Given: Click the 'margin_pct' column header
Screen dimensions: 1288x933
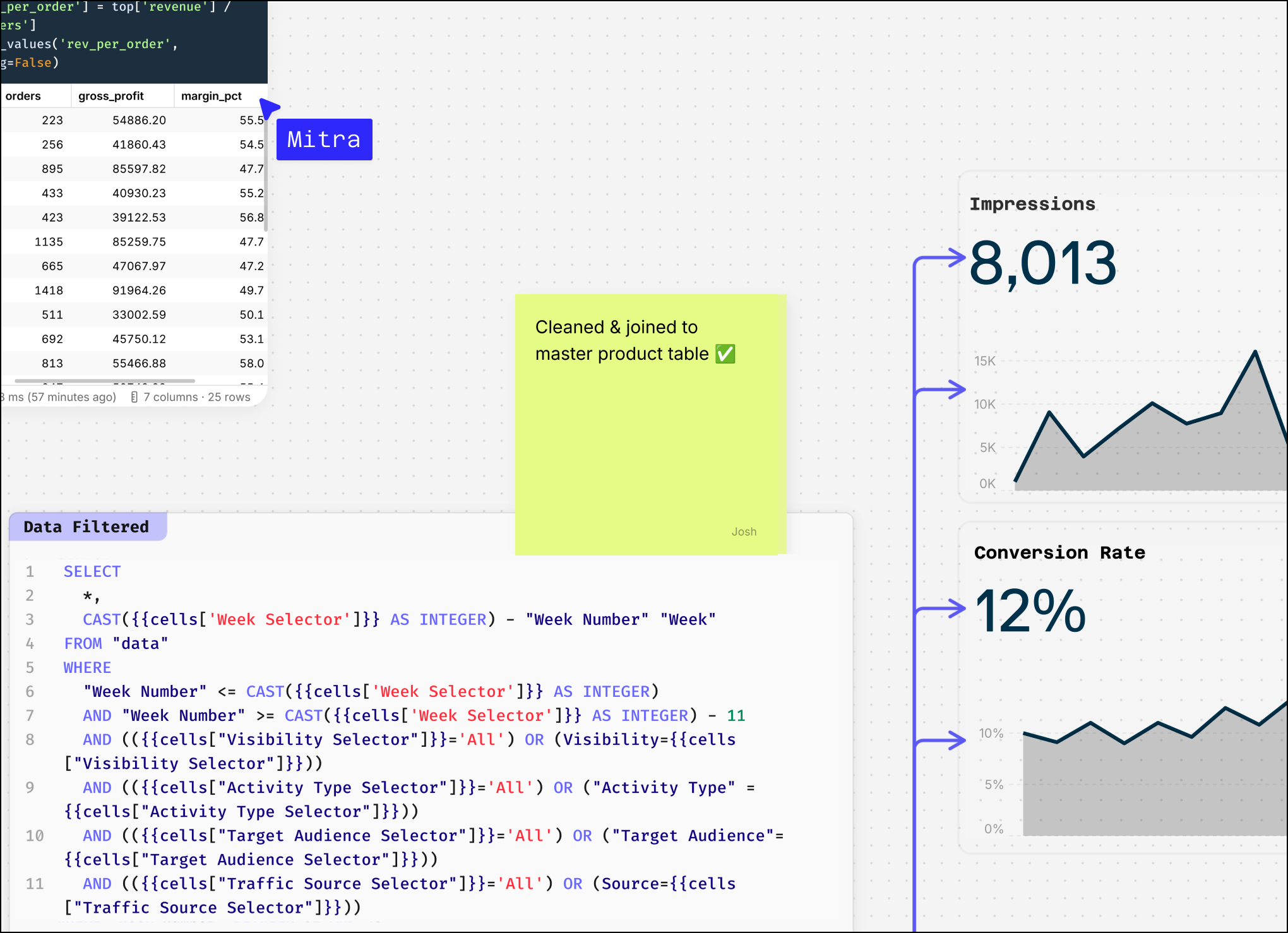Looking at the screenshot, I should (x=212, y=96).
